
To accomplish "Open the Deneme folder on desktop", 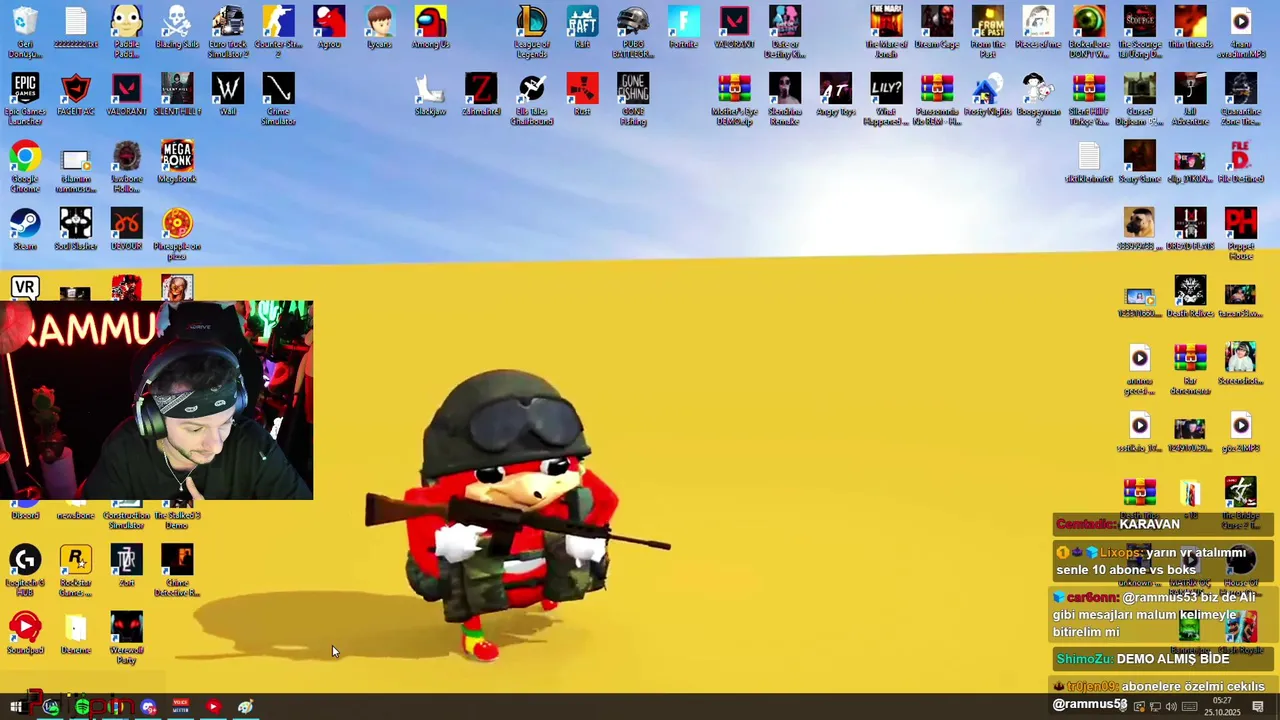I will coord(76,633).
